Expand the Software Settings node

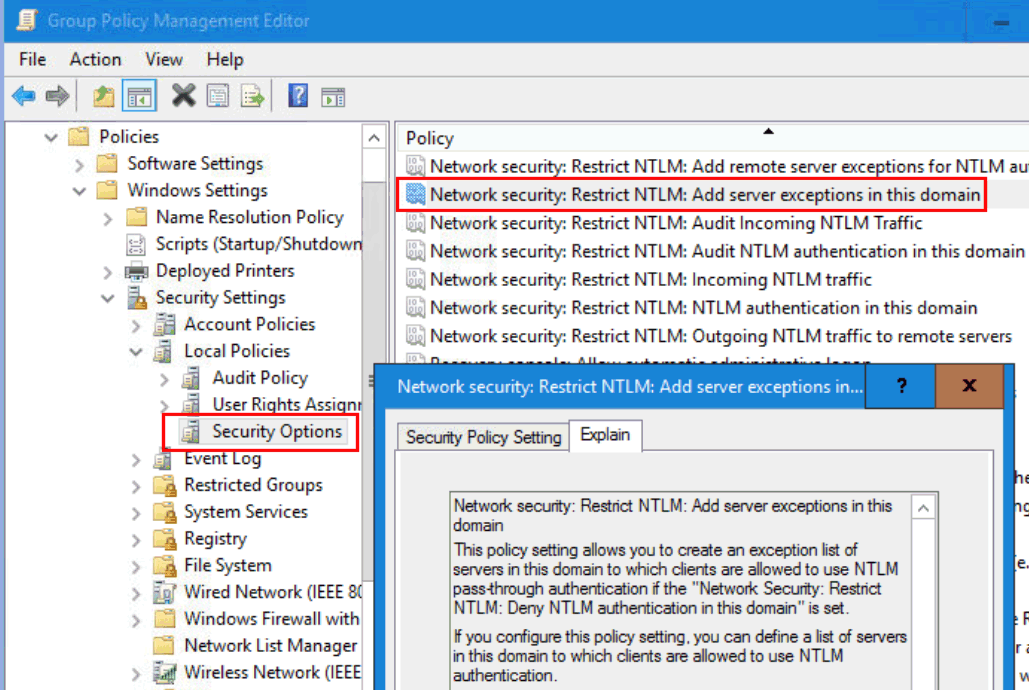(x=80, y=164)
